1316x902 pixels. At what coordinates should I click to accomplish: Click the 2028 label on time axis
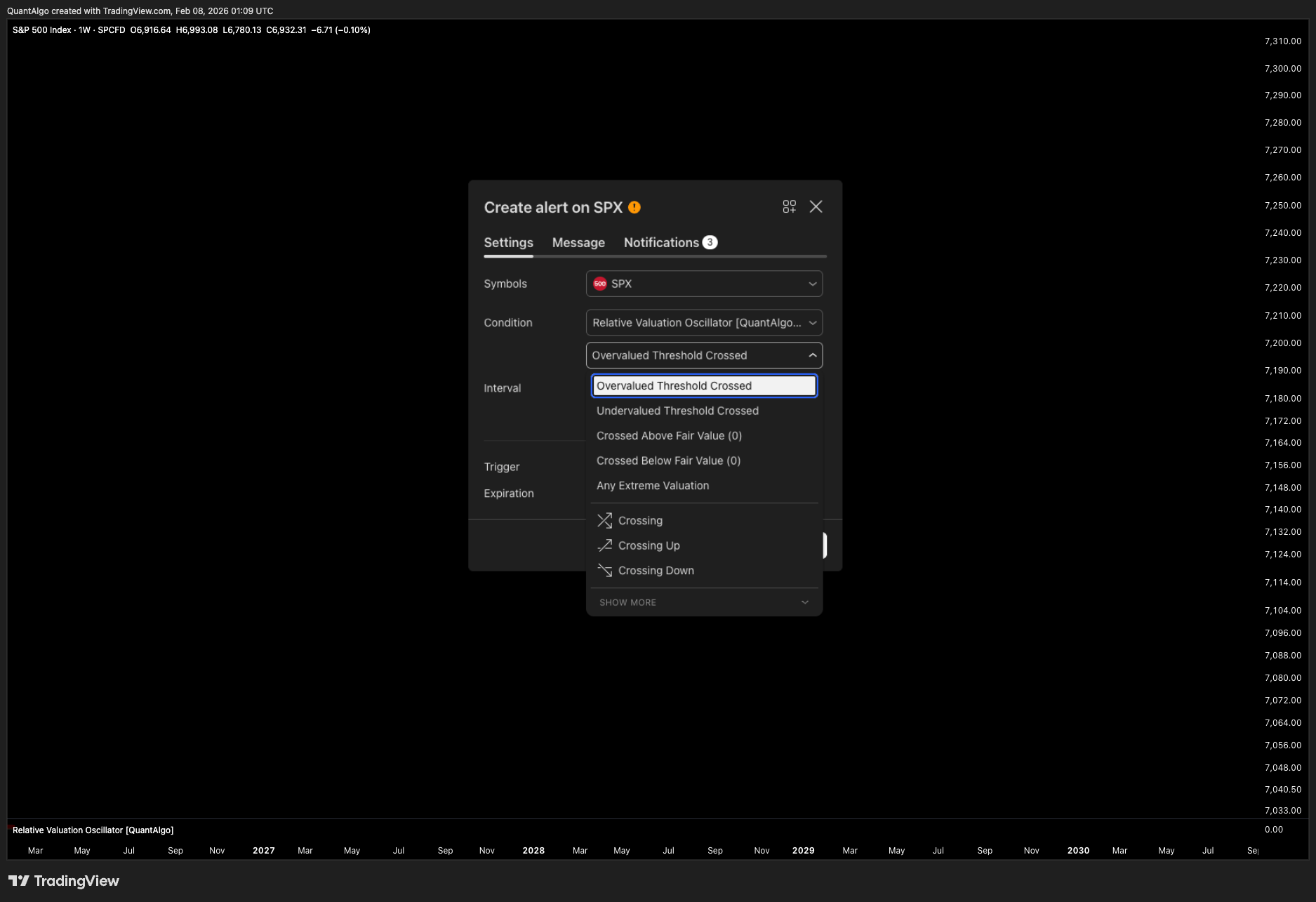point(533,851)
